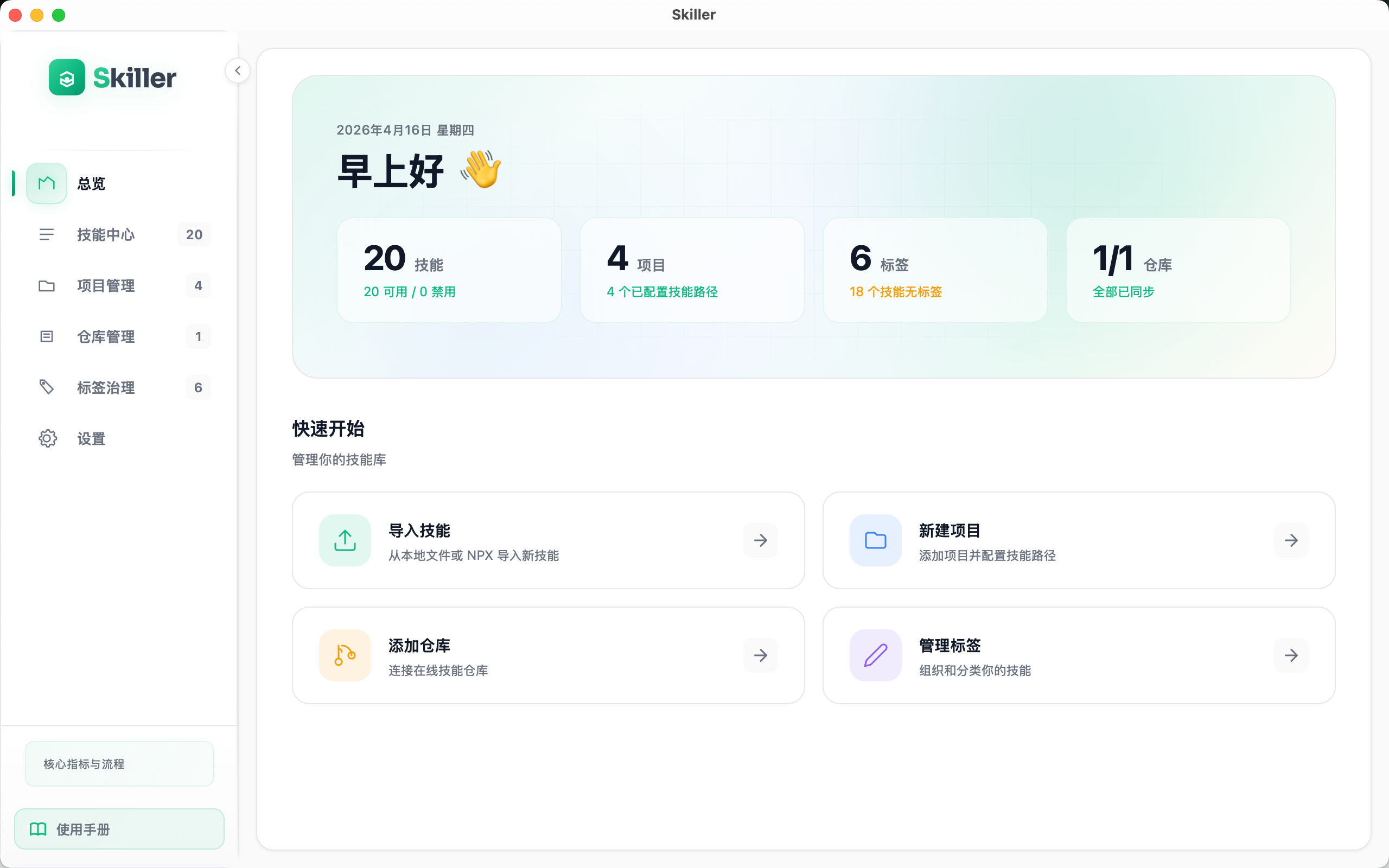Open the 使用手册 manual
The height and width of the screenshot is (868, 1389).
tap(119, 828)
